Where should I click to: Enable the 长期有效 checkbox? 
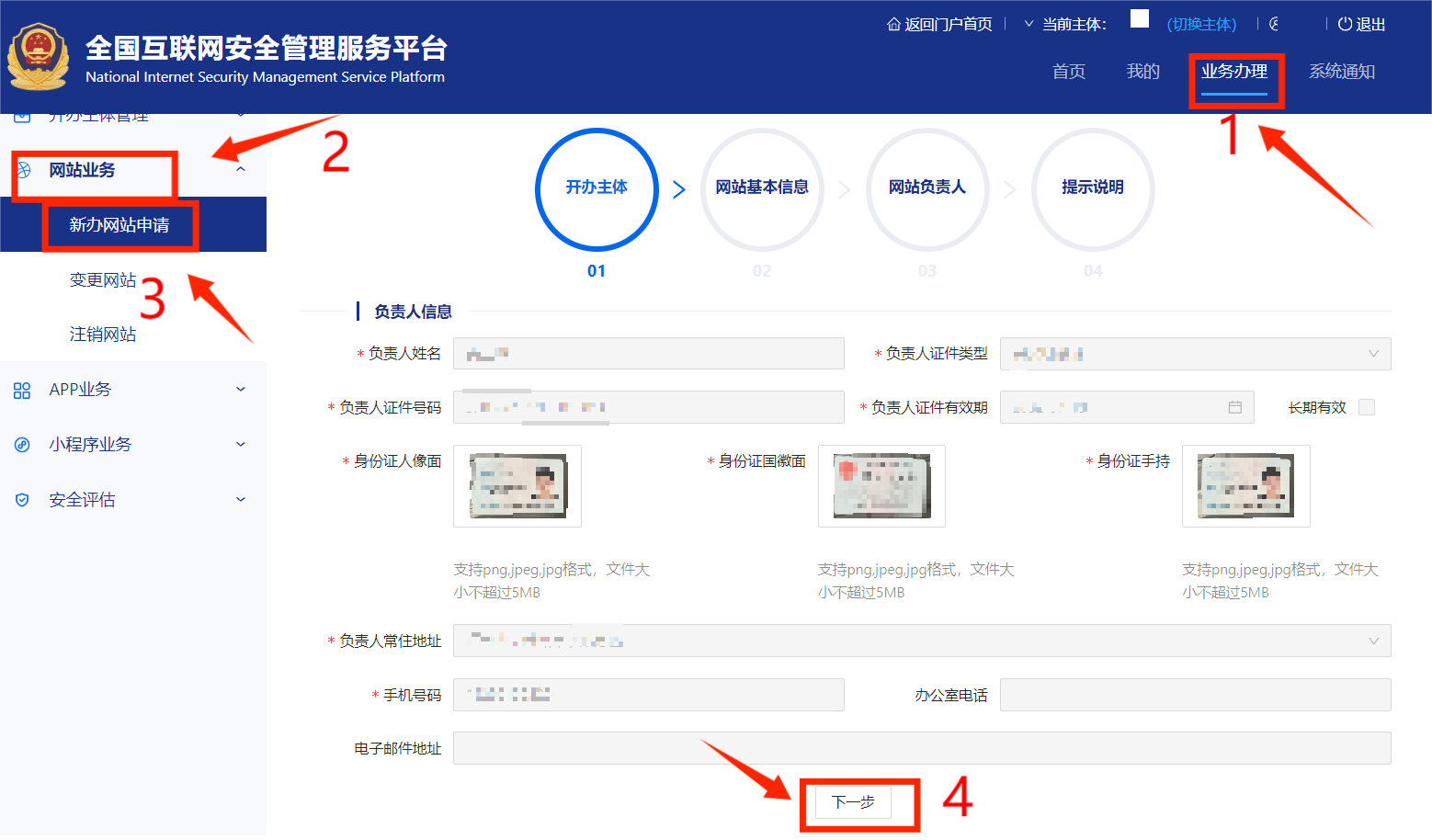[1367, 406]
